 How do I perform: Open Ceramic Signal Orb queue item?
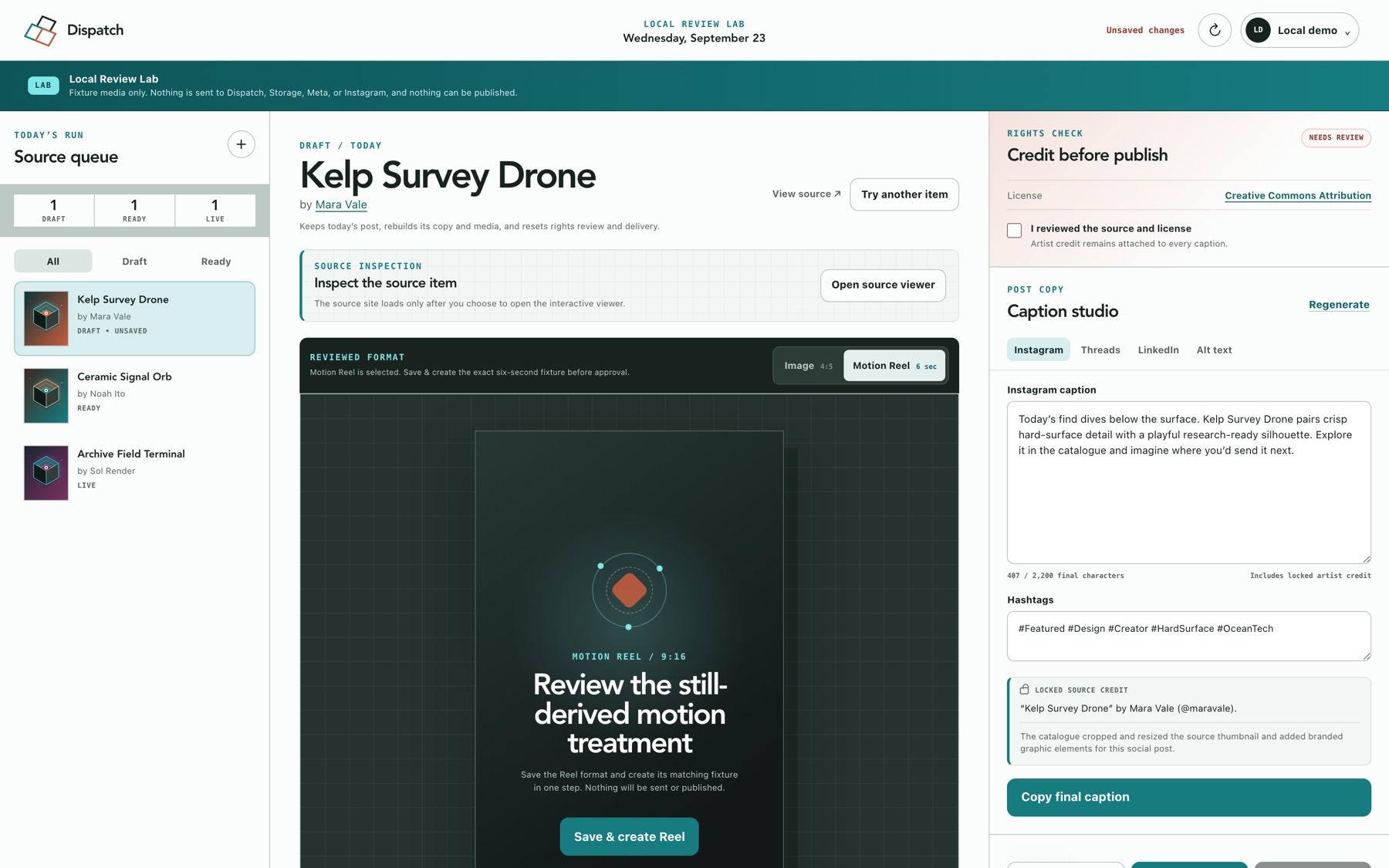click(134, 395)
